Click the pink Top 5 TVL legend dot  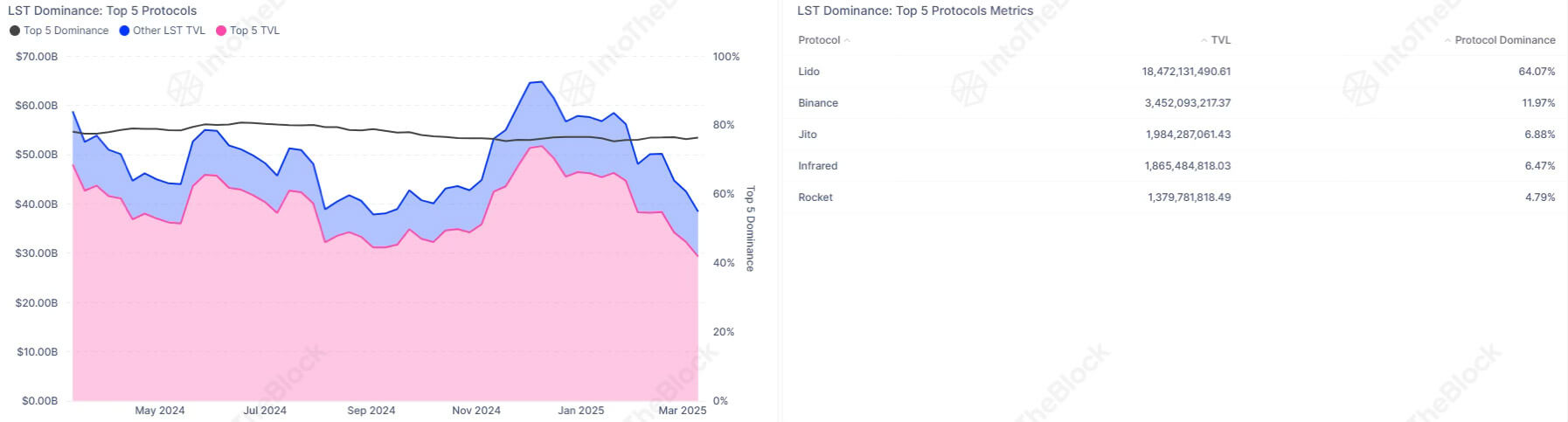tap(221, 31)
